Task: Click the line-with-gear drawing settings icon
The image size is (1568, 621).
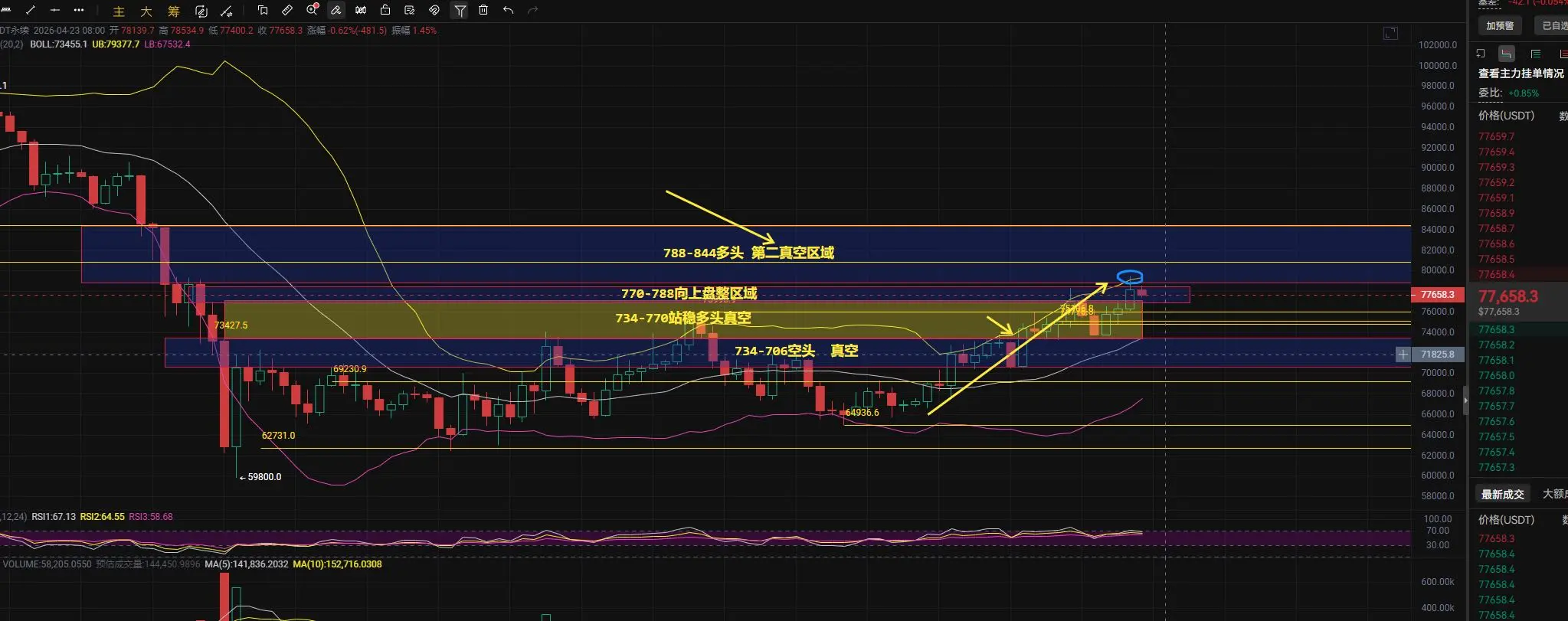Action: click(x=227, y=11)
